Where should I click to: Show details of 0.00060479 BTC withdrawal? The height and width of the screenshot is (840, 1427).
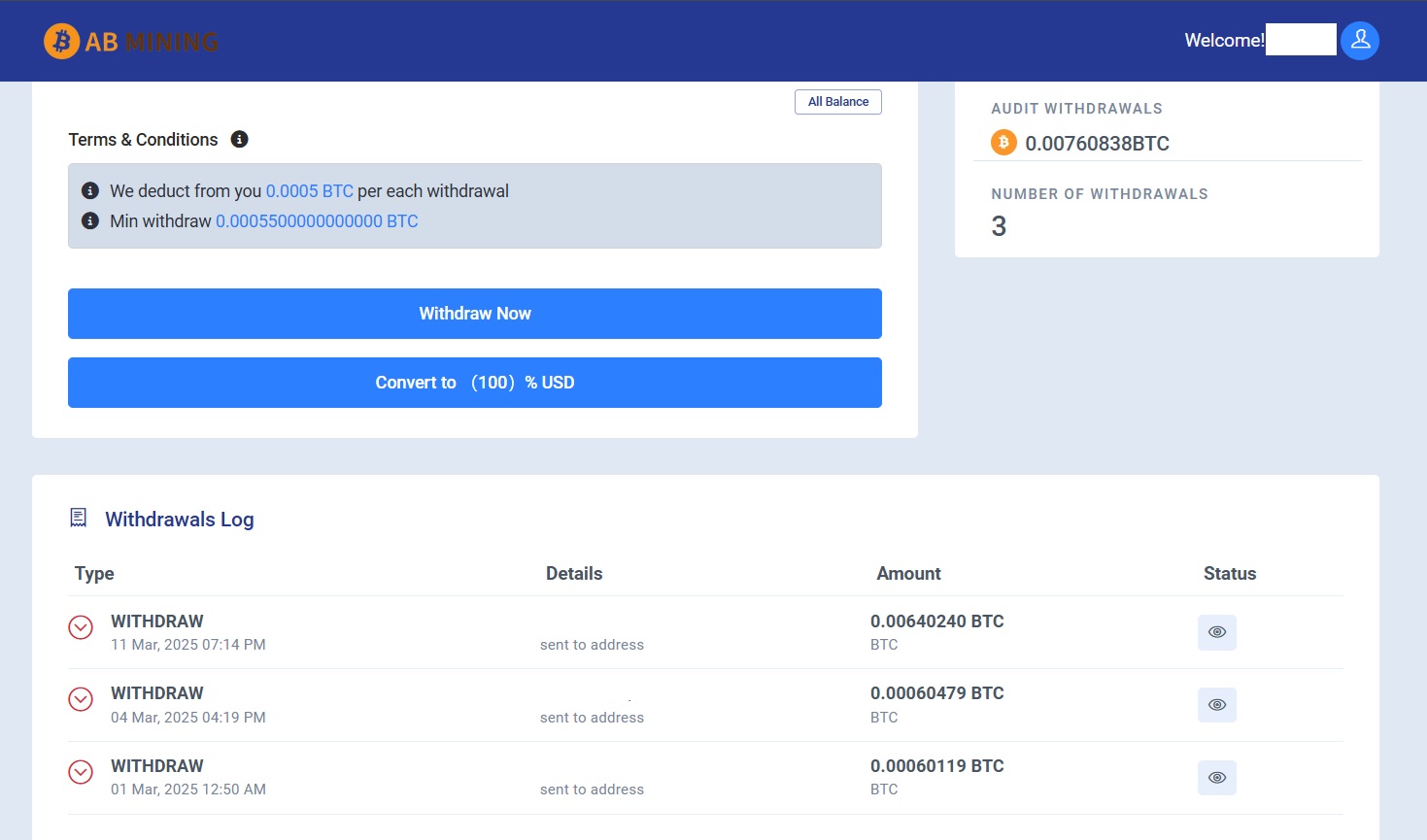[x=1216, y=705]
